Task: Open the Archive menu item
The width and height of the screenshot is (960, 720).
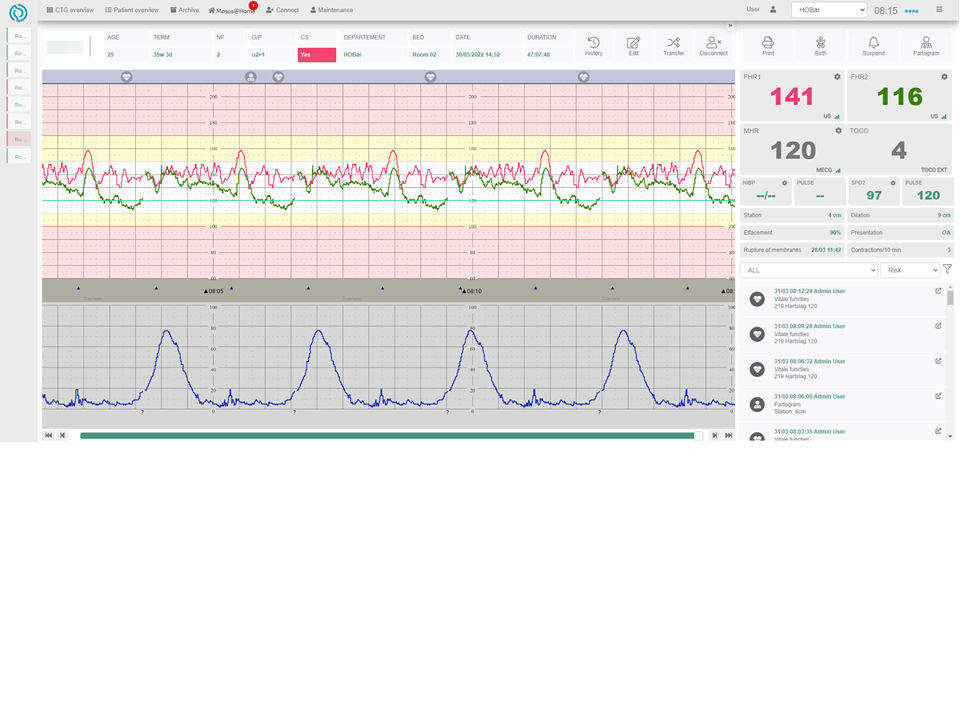Action: (184, 10)
